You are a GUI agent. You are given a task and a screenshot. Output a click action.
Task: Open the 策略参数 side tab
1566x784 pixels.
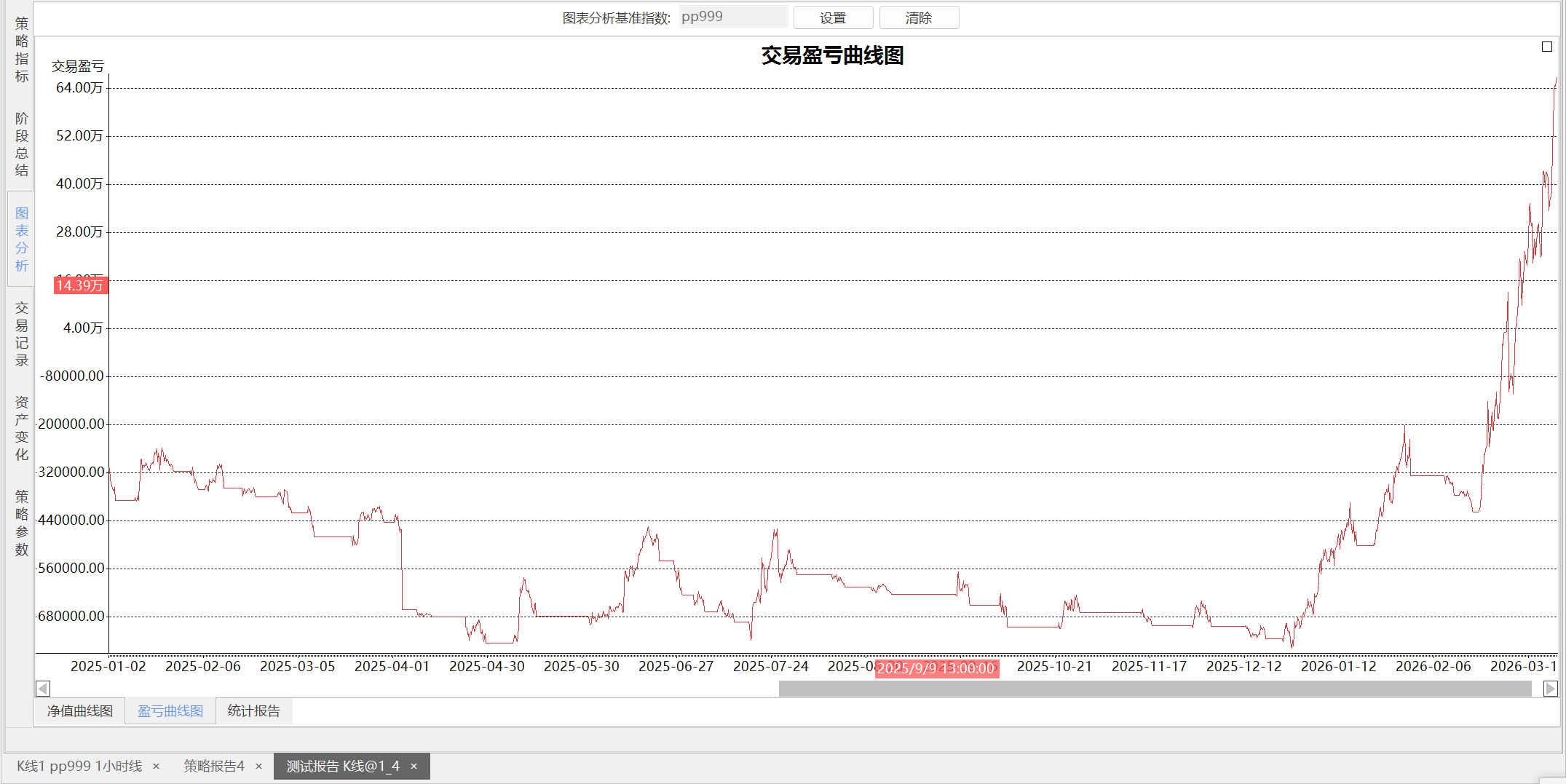click(22, 523)
